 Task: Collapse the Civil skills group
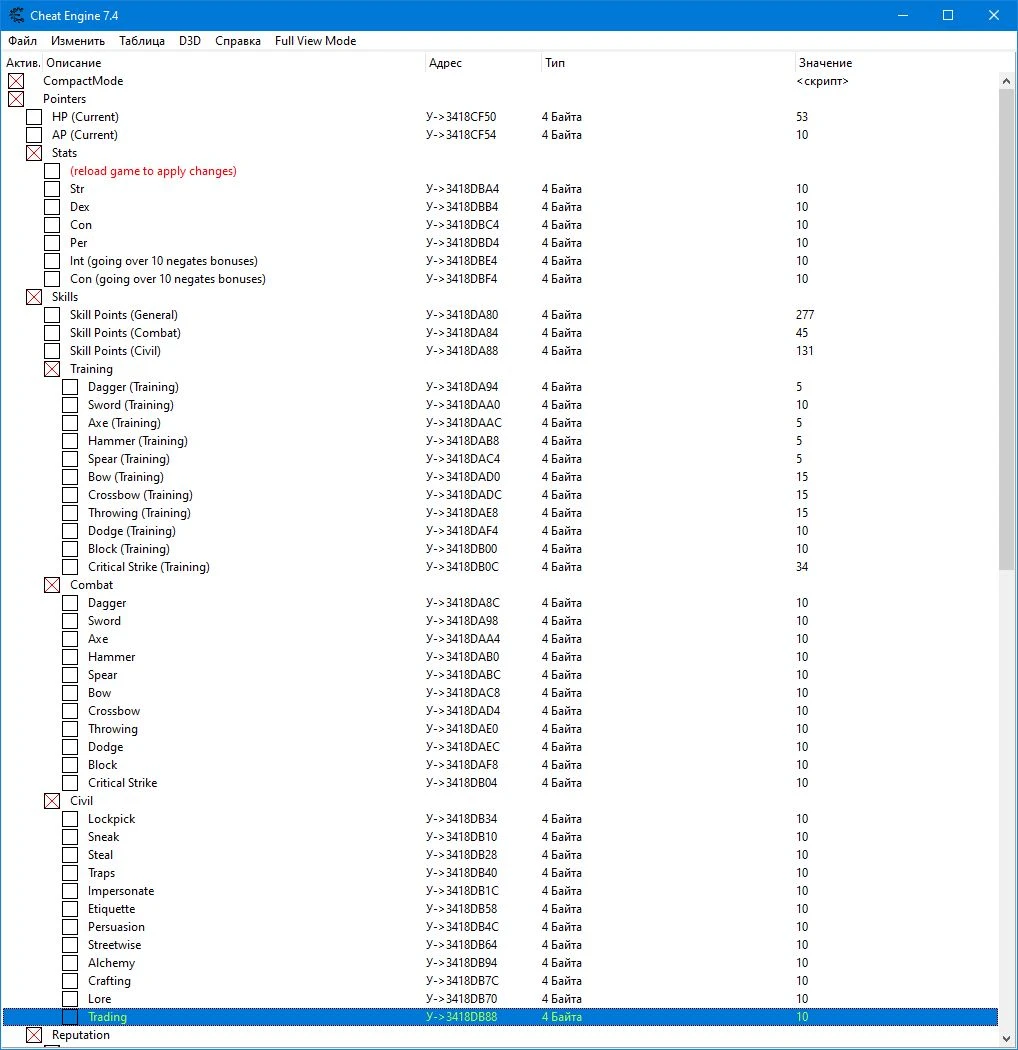coord(52,801)
